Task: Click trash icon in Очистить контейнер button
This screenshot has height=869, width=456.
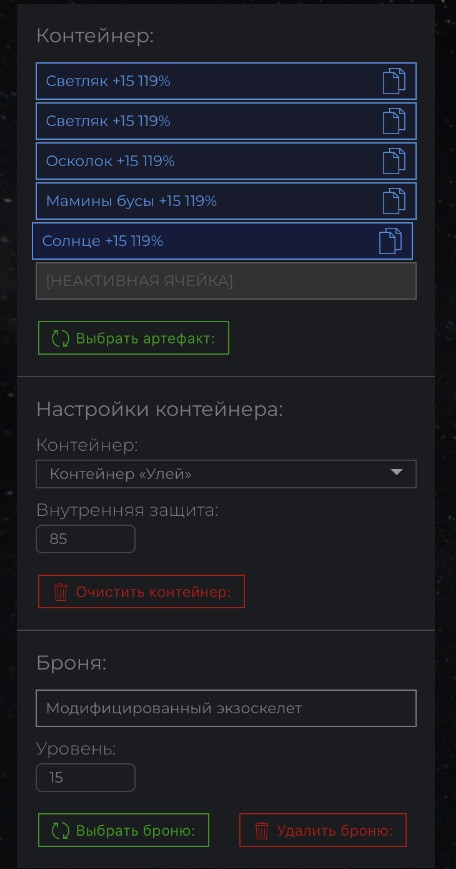Action: point(60,592)
